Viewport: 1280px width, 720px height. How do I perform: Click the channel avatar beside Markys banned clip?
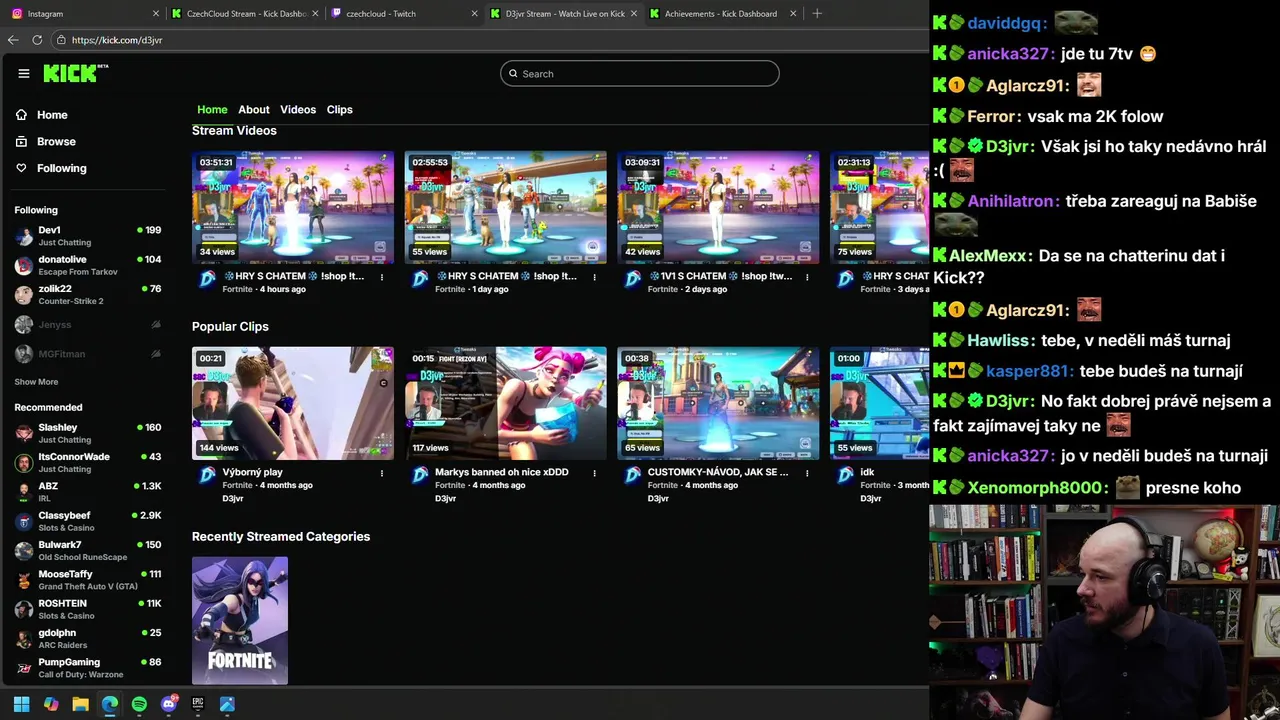coord(420,475)
